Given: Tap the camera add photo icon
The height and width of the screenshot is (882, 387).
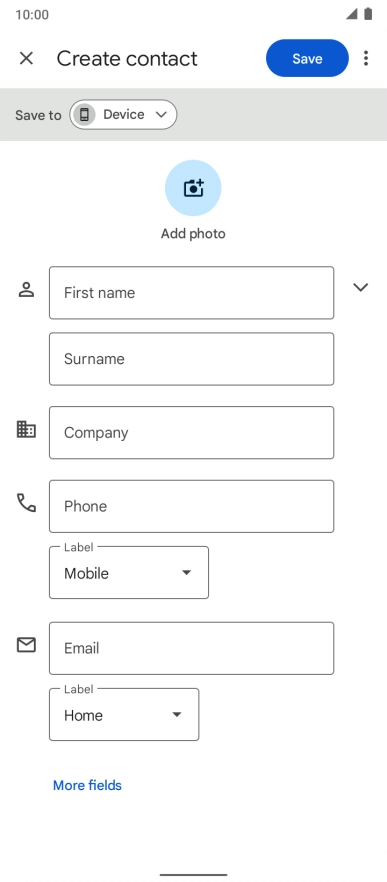Looking at the screenshot, I should 193,188.
